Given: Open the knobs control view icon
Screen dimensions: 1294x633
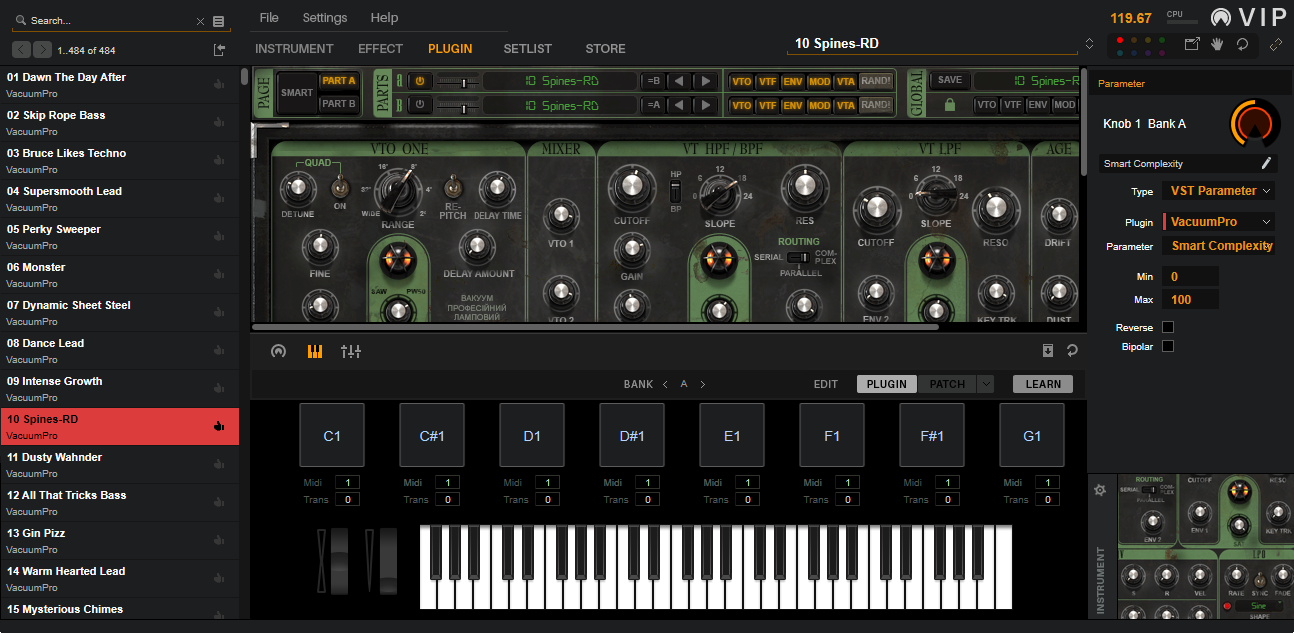Looking at the screenshot, I should click(x=278, y=351).
